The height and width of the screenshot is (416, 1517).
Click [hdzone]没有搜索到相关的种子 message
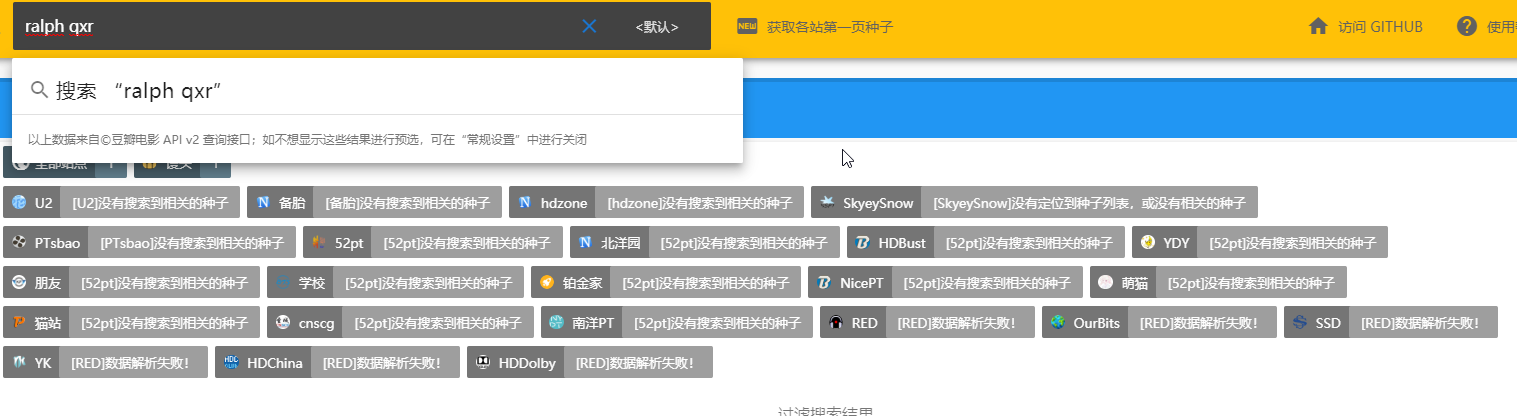(700, 203)
